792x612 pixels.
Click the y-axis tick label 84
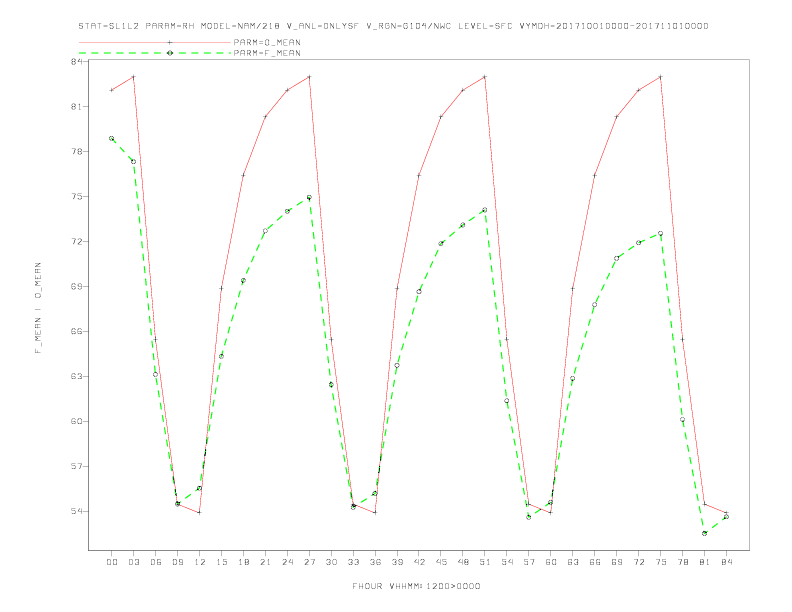coord(76,62)
